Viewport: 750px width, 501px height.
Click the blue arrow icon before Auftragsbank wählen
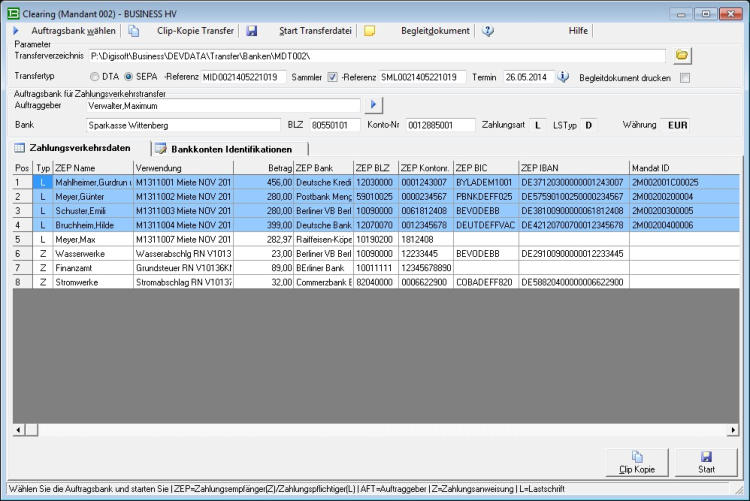16,31
